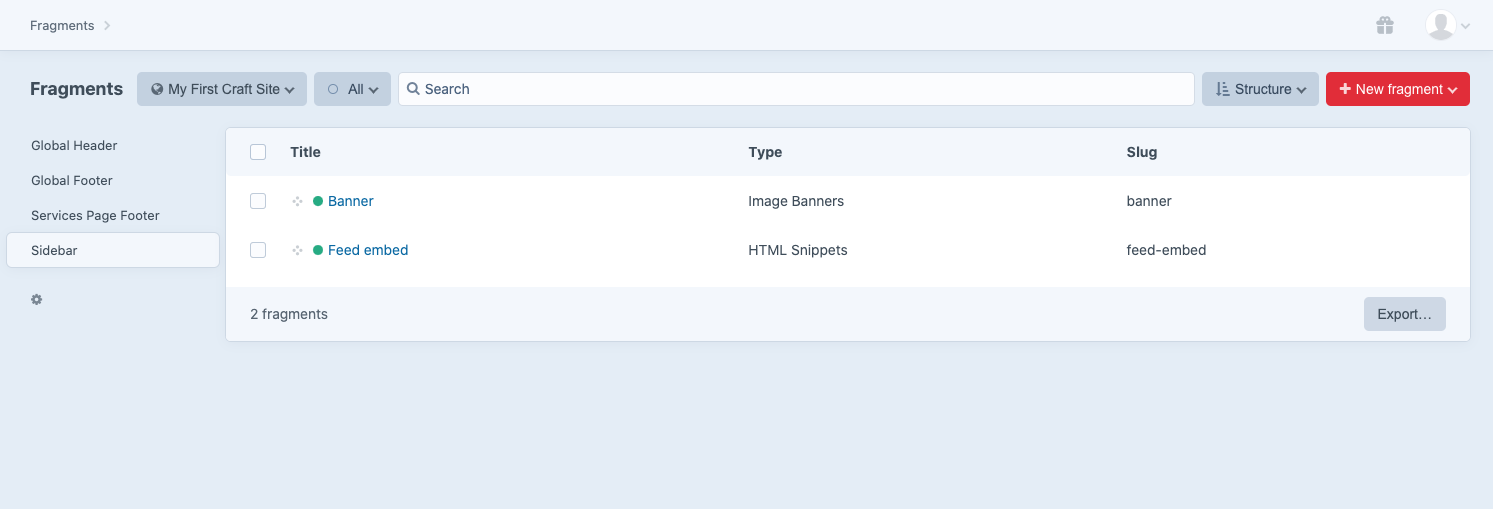Image resolution: width=1493 pixels, height=509 pixels.
Task: Click the breadcrumb arrow after Fragments
Action: (x=107, y=26)
